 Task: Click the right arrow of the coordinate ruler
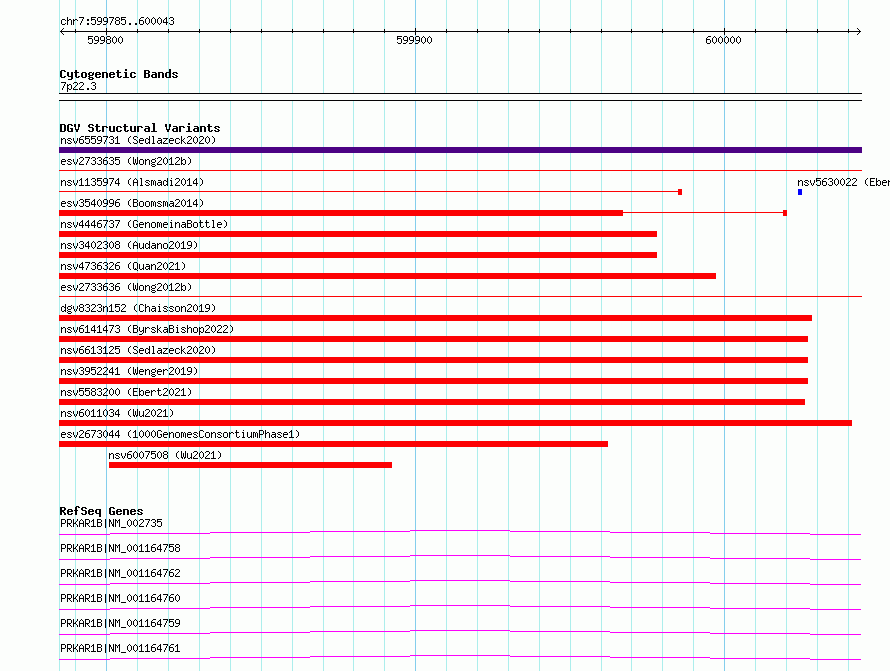coord(859,31)
